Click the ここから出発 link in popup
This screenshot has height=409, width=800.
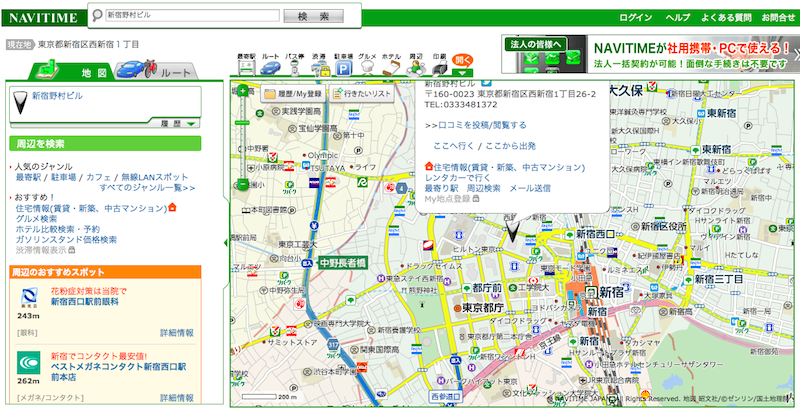[511, 146]
